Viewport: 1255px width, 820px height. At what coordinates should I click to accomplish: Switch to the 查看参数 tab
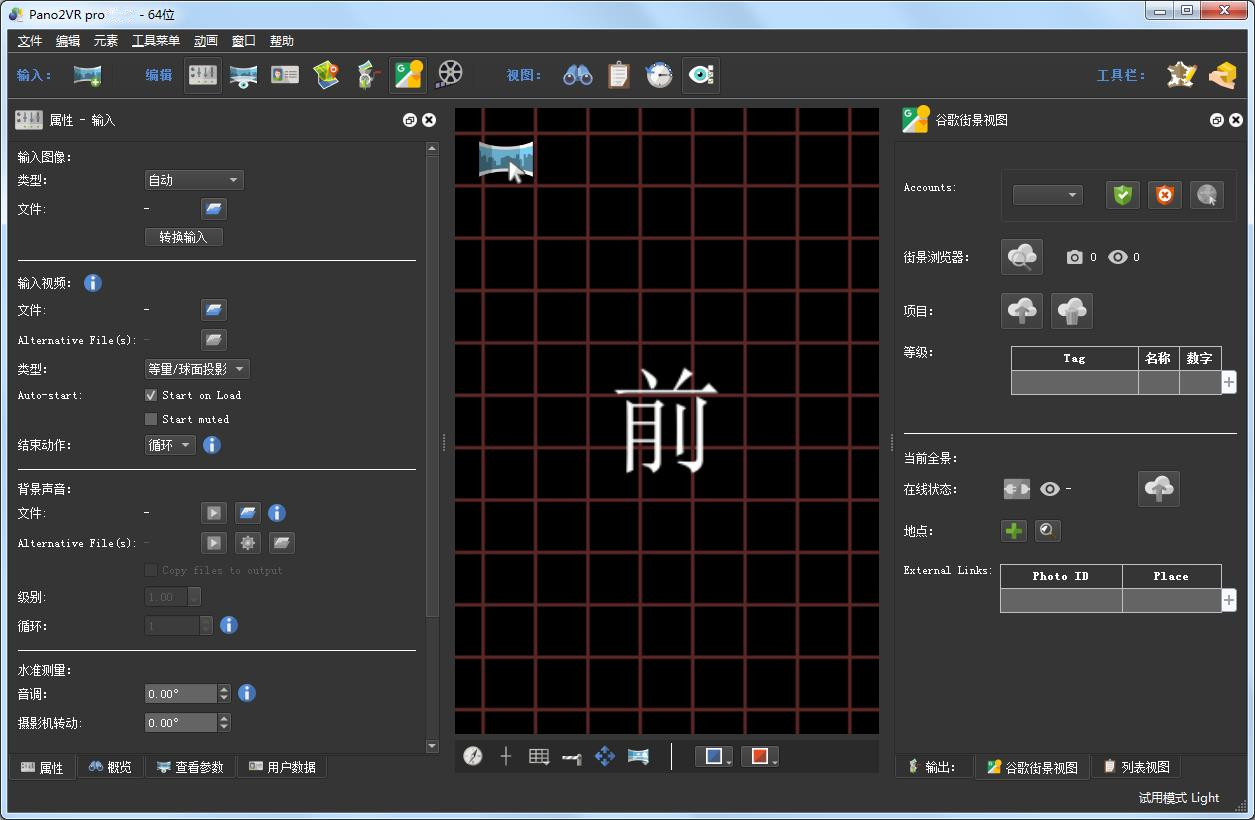[x=190, y=767]
